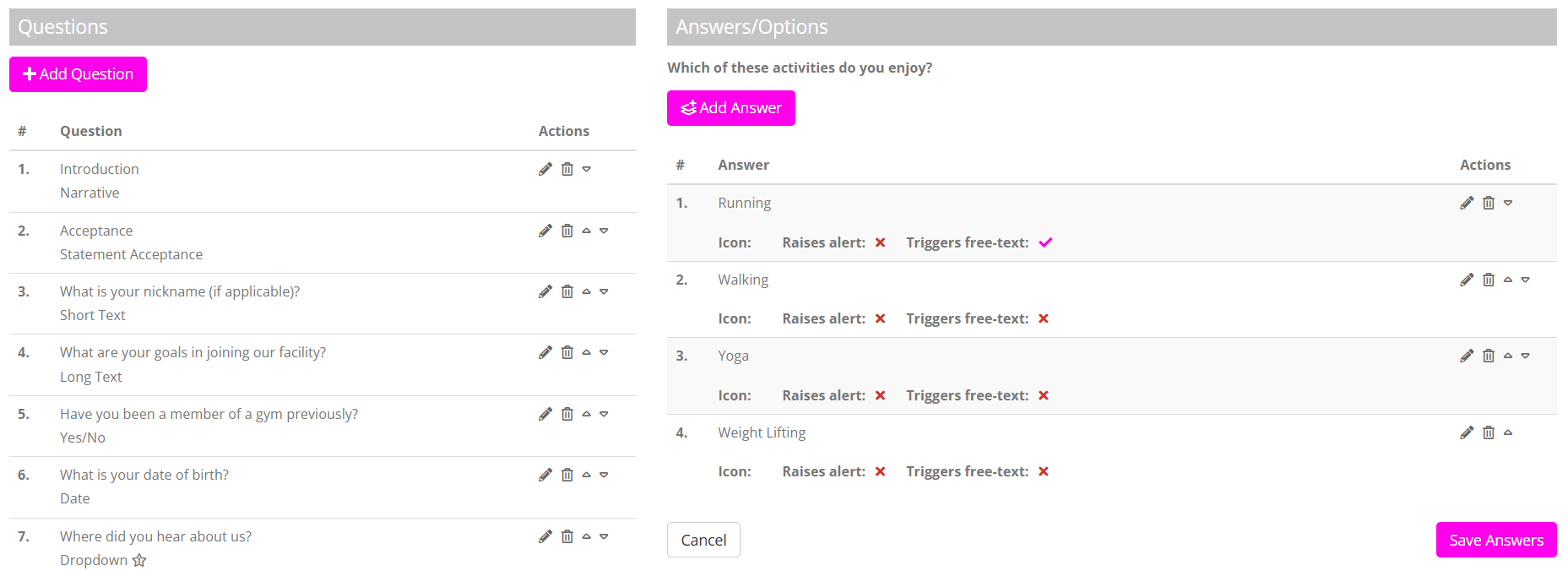Click the Add Question button

pyautogui.click(x=78, y=74)
